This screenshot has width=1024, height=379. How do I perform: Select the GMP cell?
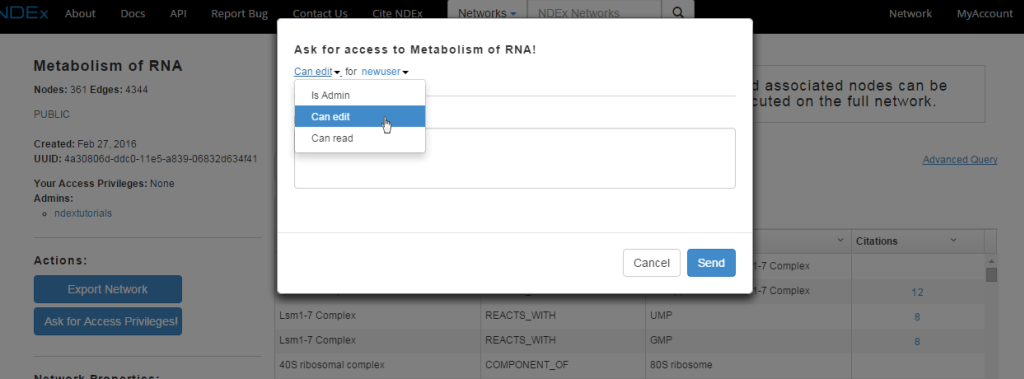tap(747, 340)
